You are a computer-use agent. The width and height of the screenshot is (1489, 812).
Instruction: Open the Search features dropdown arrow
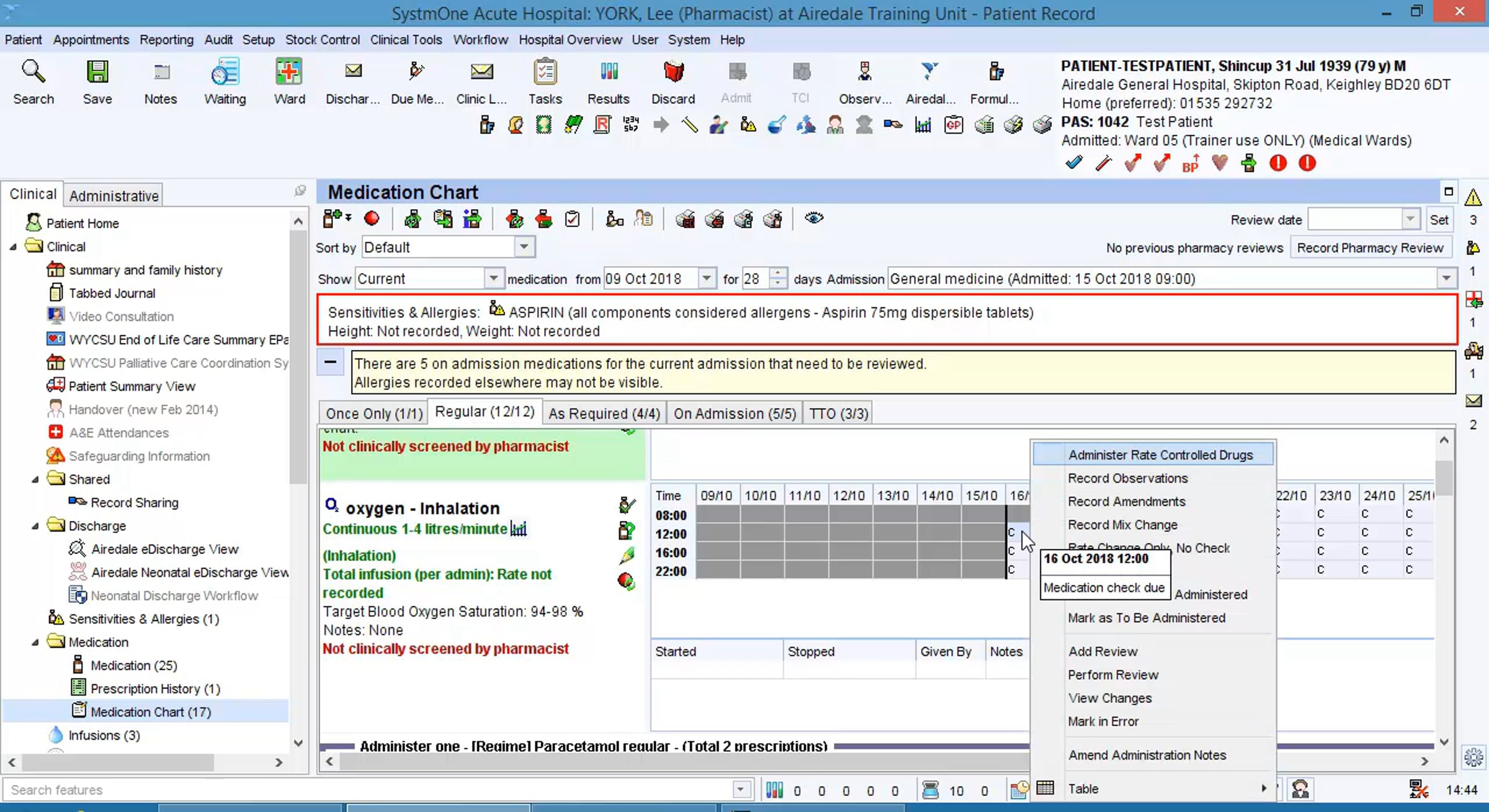[741, 790]
